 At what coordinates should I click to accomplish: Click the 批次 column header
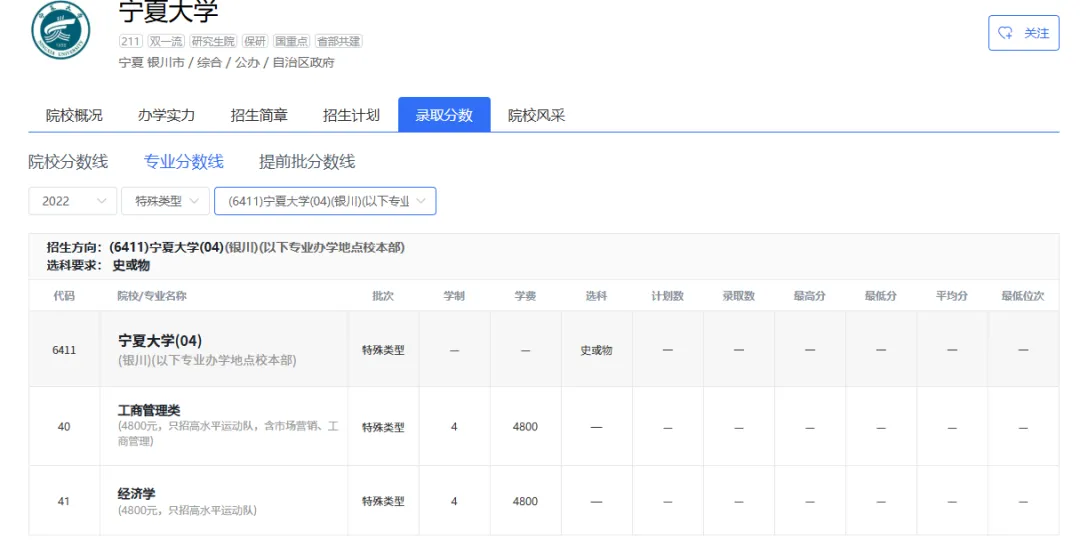coord(383,296)
